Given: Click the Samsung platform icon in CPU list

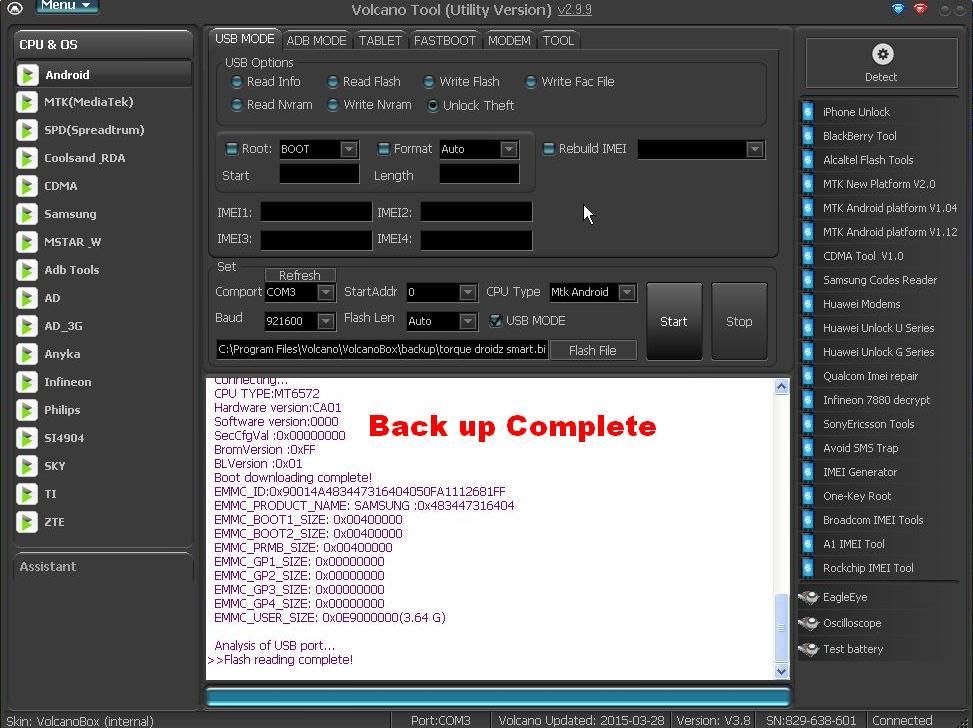Looking at the screenshot, I should pyautogui.click(x=28, y=214).
